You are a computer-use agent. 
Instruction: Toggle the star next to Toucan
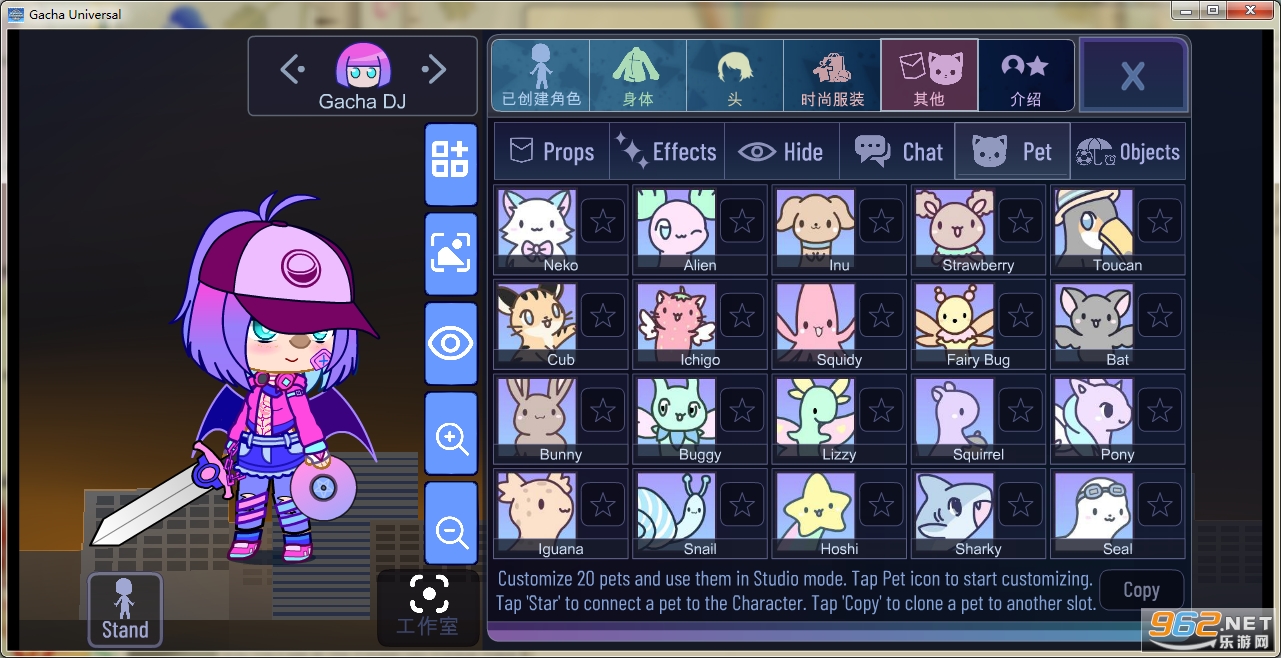pyautogui.click(x=1160, y=221)
